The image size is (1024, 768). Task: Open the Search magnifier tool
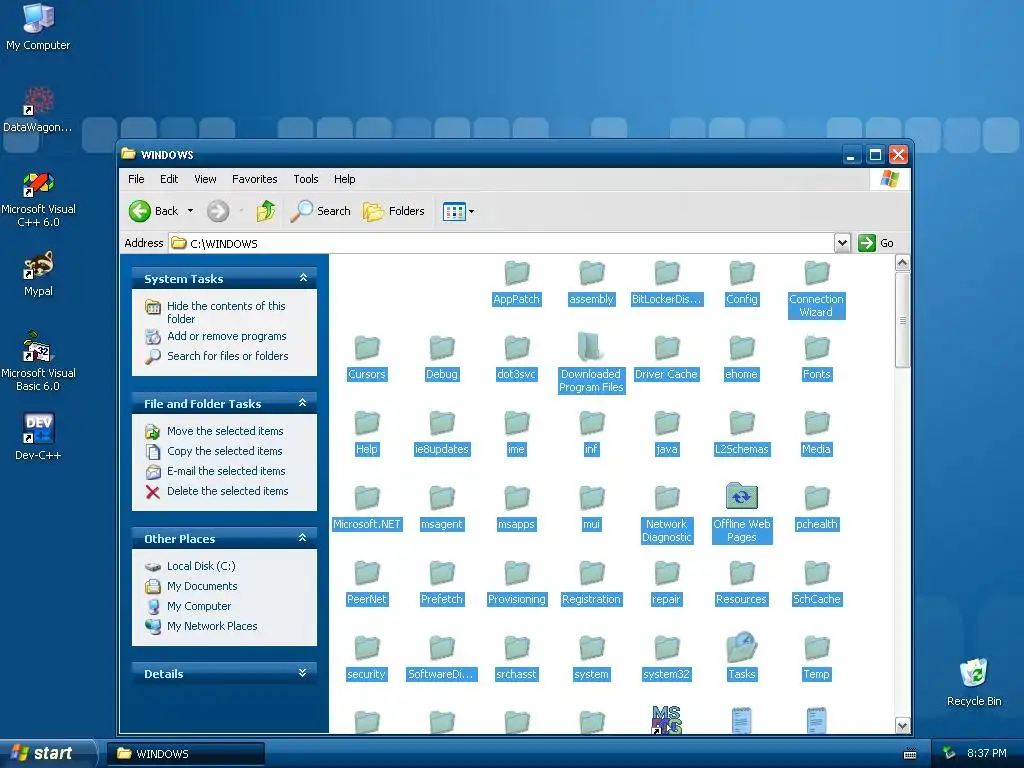[x=320, y=211]
